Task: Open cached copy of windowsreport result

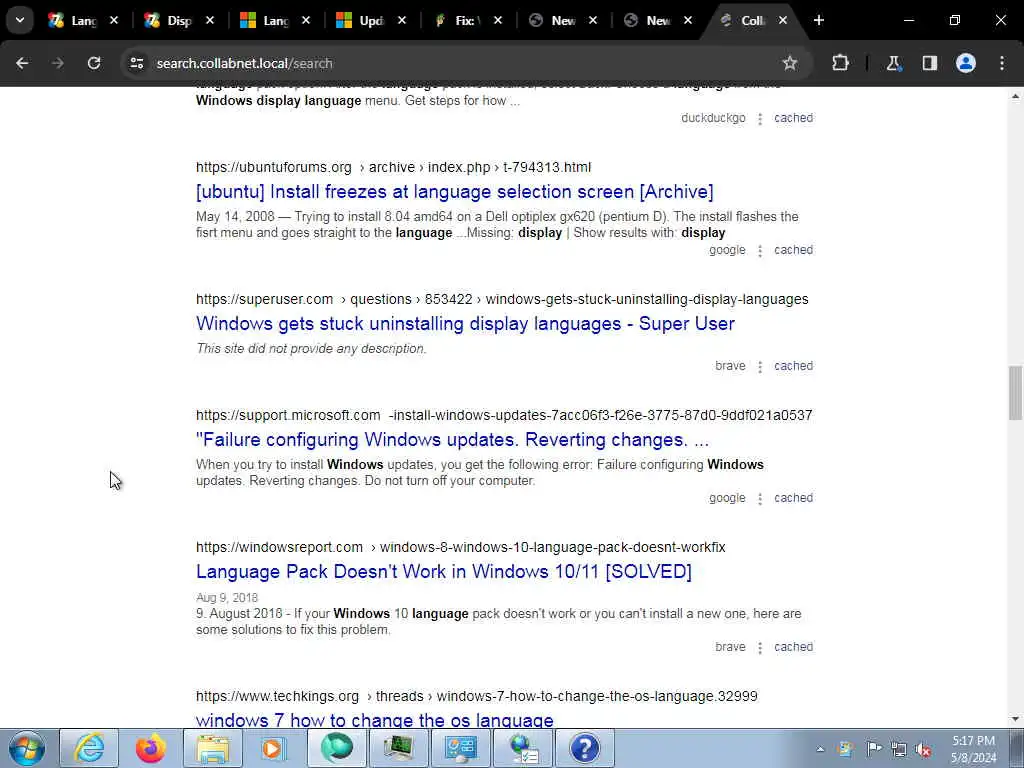Action: [793, 647]
